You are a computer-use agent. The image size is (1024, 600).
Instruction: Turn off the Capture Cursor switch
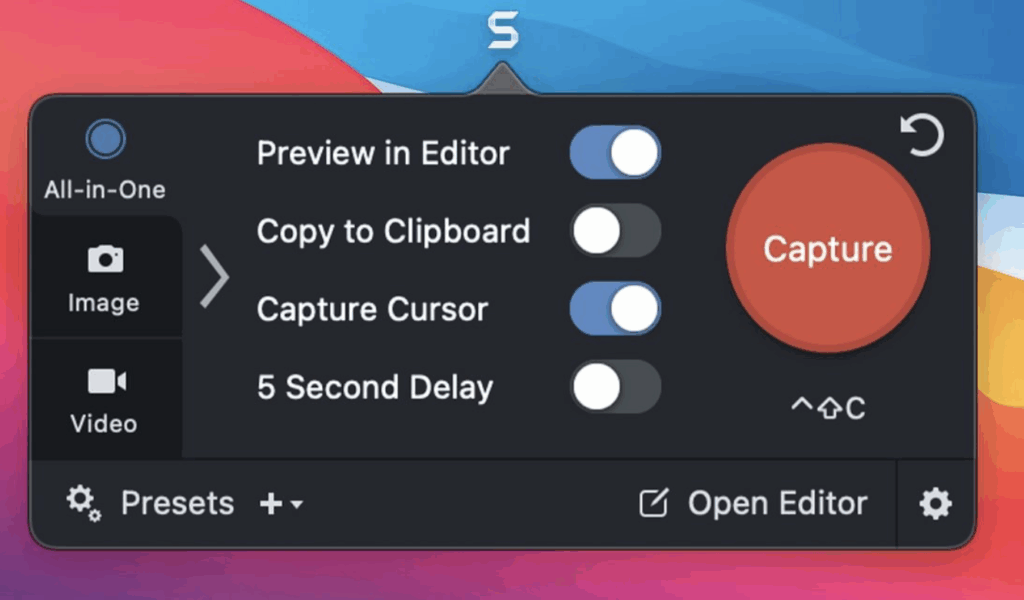click(x=615, y=308)
